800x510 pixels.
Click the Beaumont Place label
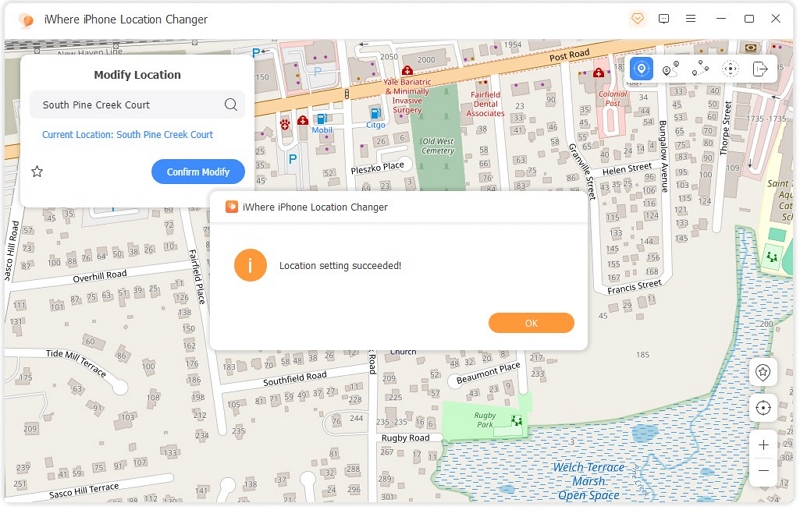[488, 373]
